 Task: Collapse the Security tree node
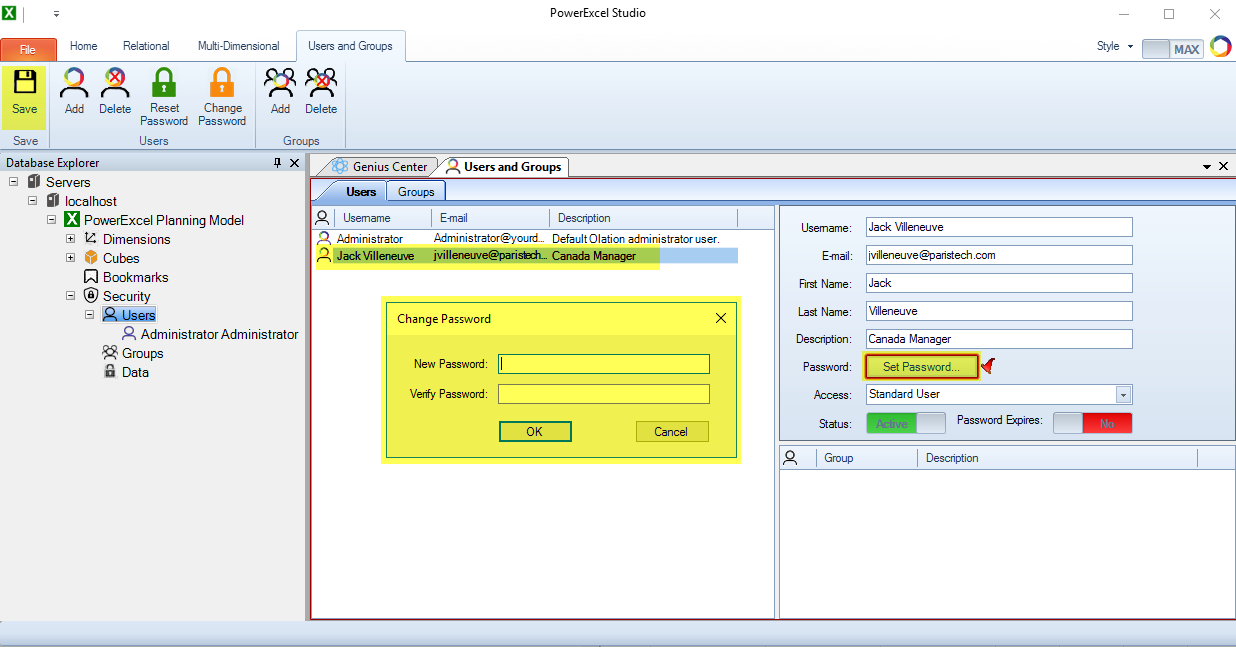(70, 296)
